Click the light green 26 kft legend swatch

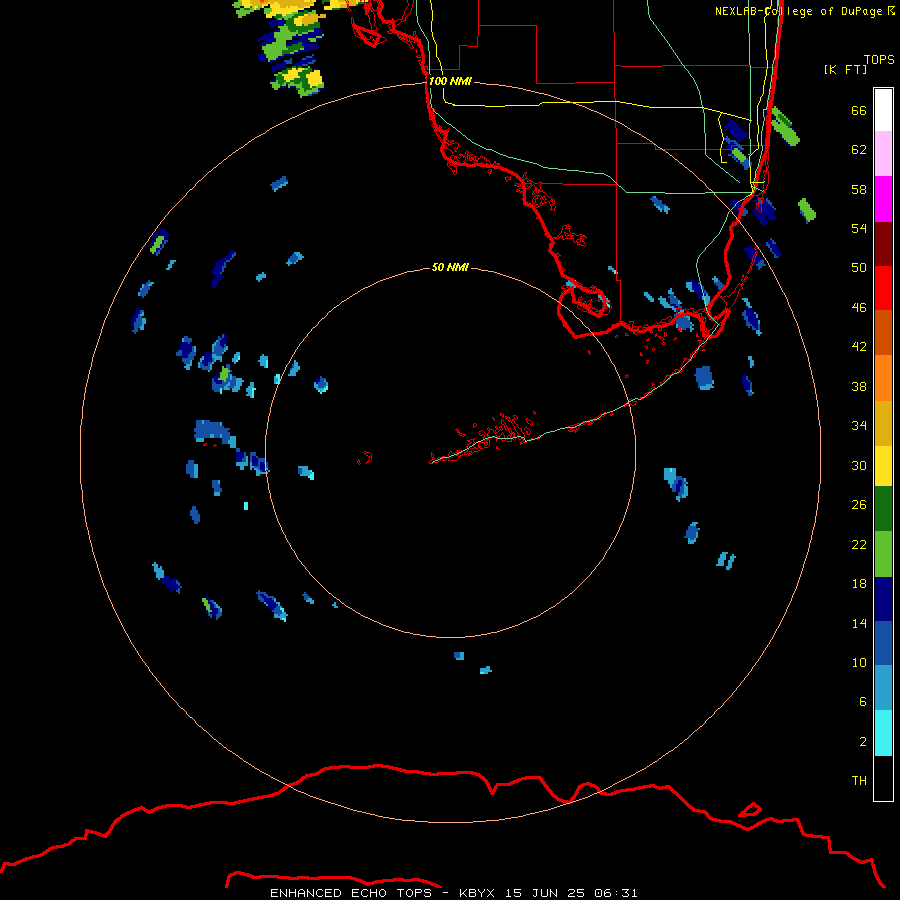(x=883, y=554)
